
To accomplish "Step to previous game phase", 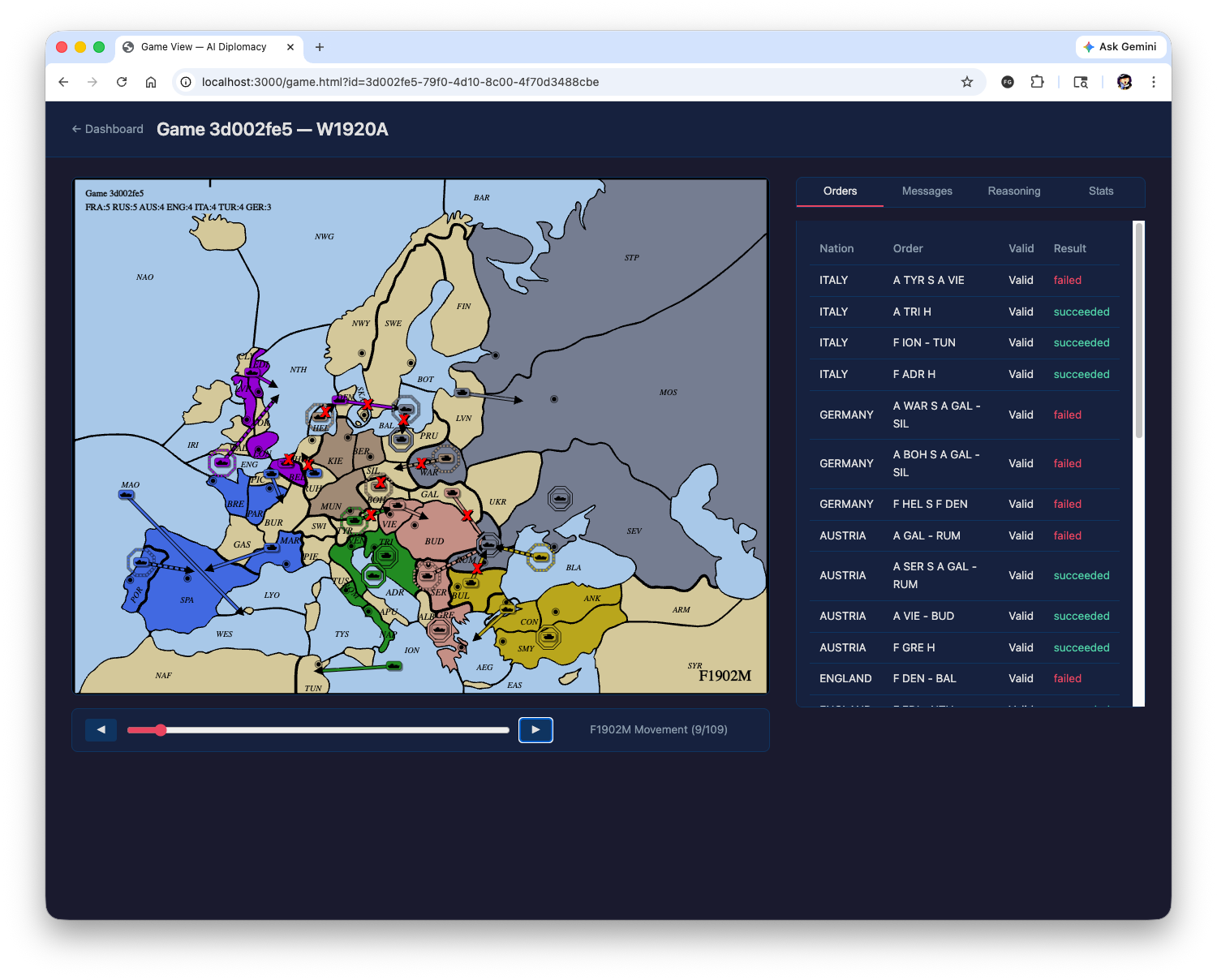I will 101,730.
